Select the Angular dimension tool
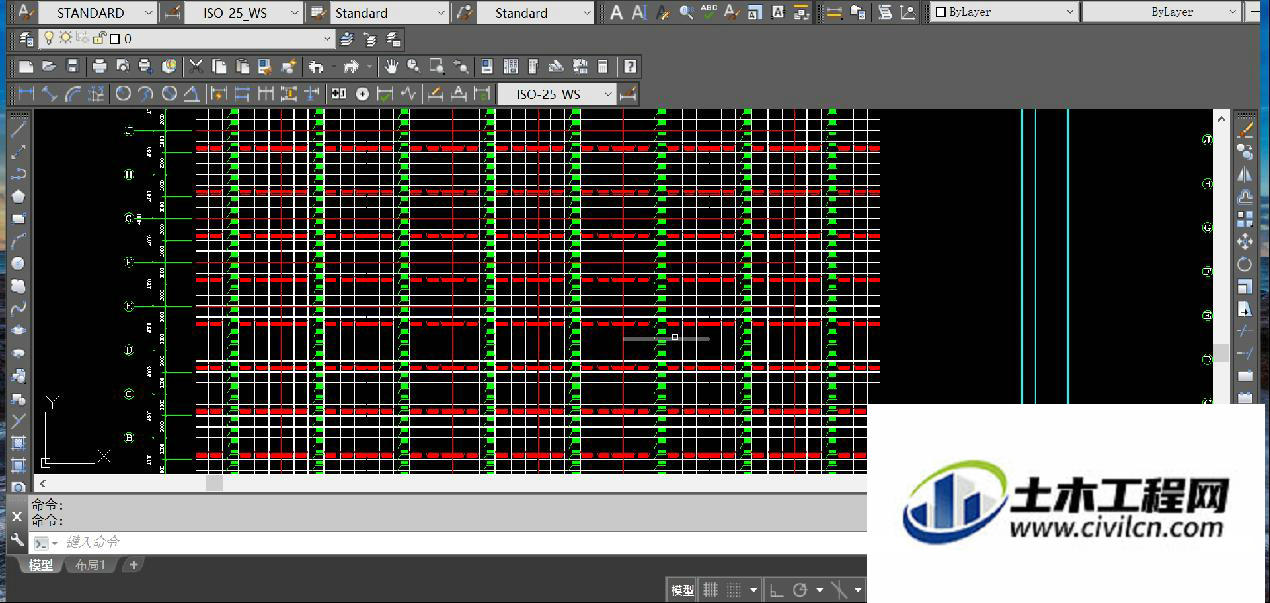The height and width of the screenshot is (603, 1270). 192,94
